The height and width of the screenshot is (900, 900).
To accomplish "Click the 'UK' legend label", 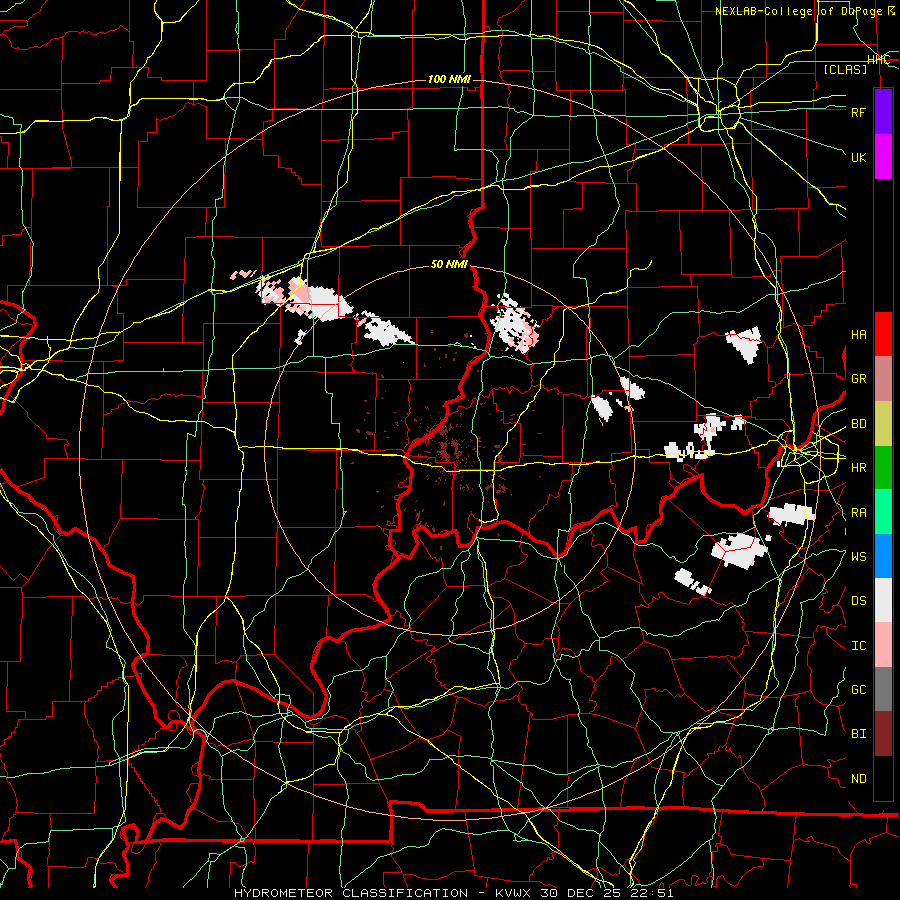I will pos(858,157).
